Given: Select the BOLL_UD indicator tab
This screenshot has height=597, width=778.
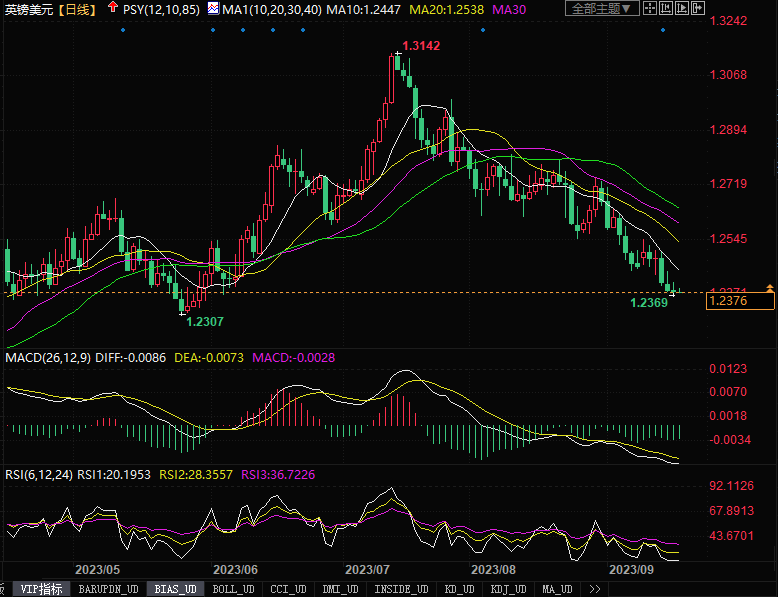Looking at the screenshot, I should point(234,589).
